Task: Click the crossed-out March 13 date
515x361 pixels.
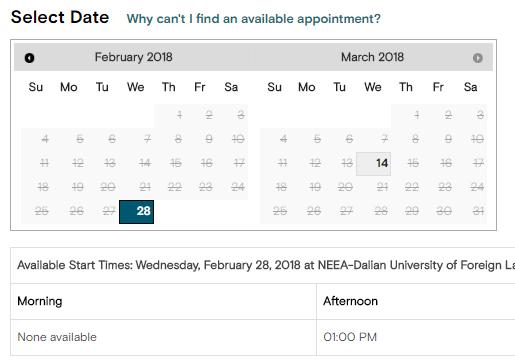Action: [x=347, y=163]
